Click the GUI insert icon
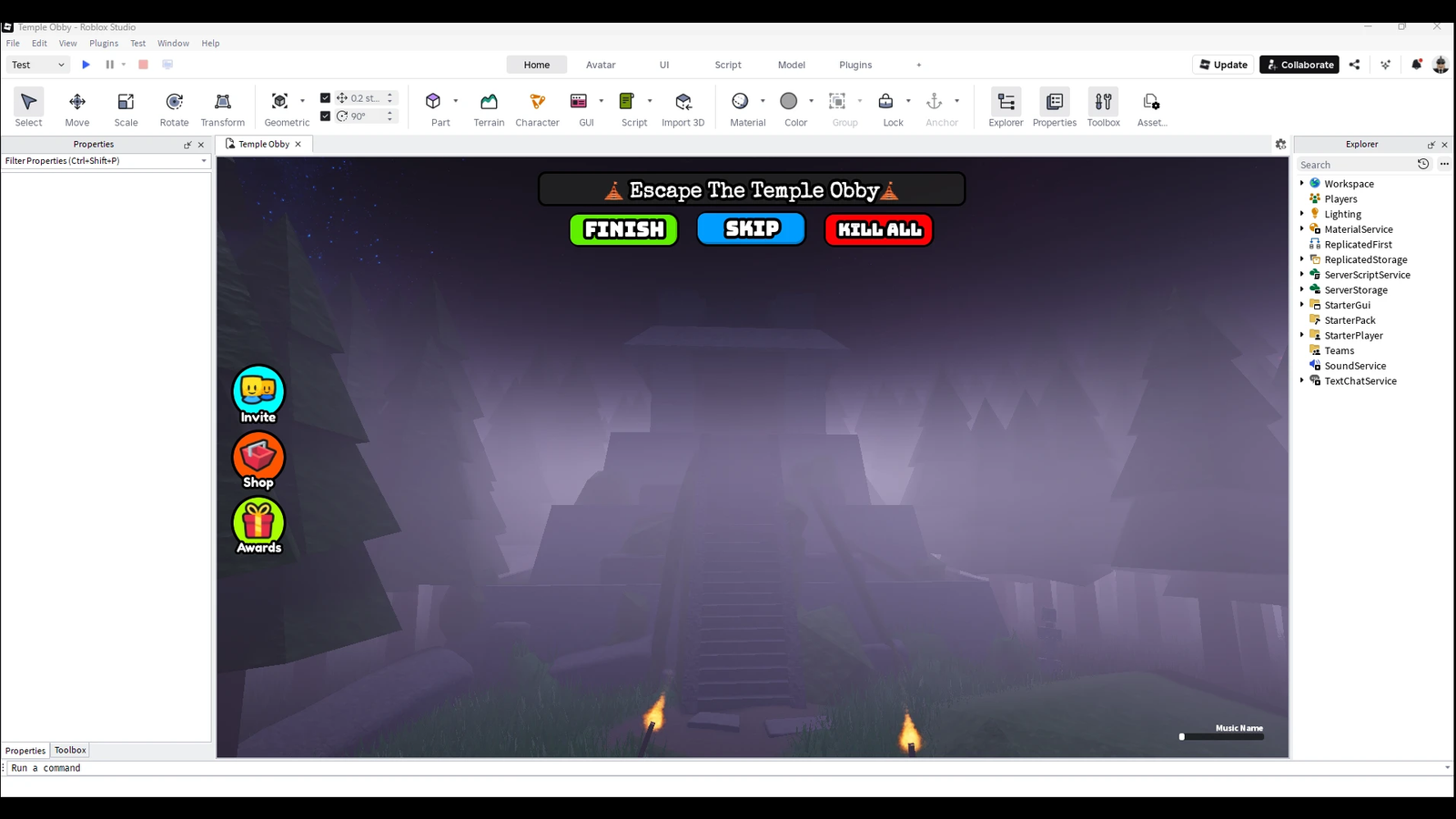Image resolution: width=1456 pixels, height=819 pixels. [579, 101]
